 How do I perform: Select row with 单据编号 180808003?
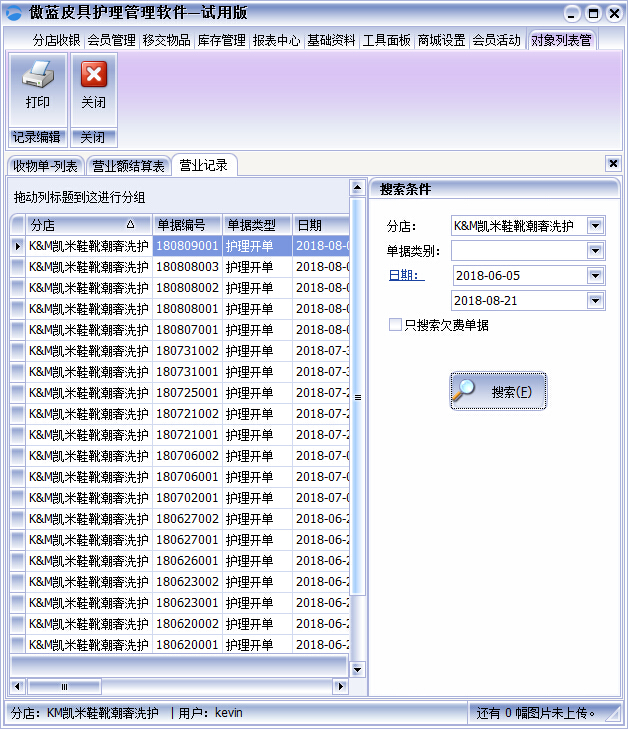point(187,267)
